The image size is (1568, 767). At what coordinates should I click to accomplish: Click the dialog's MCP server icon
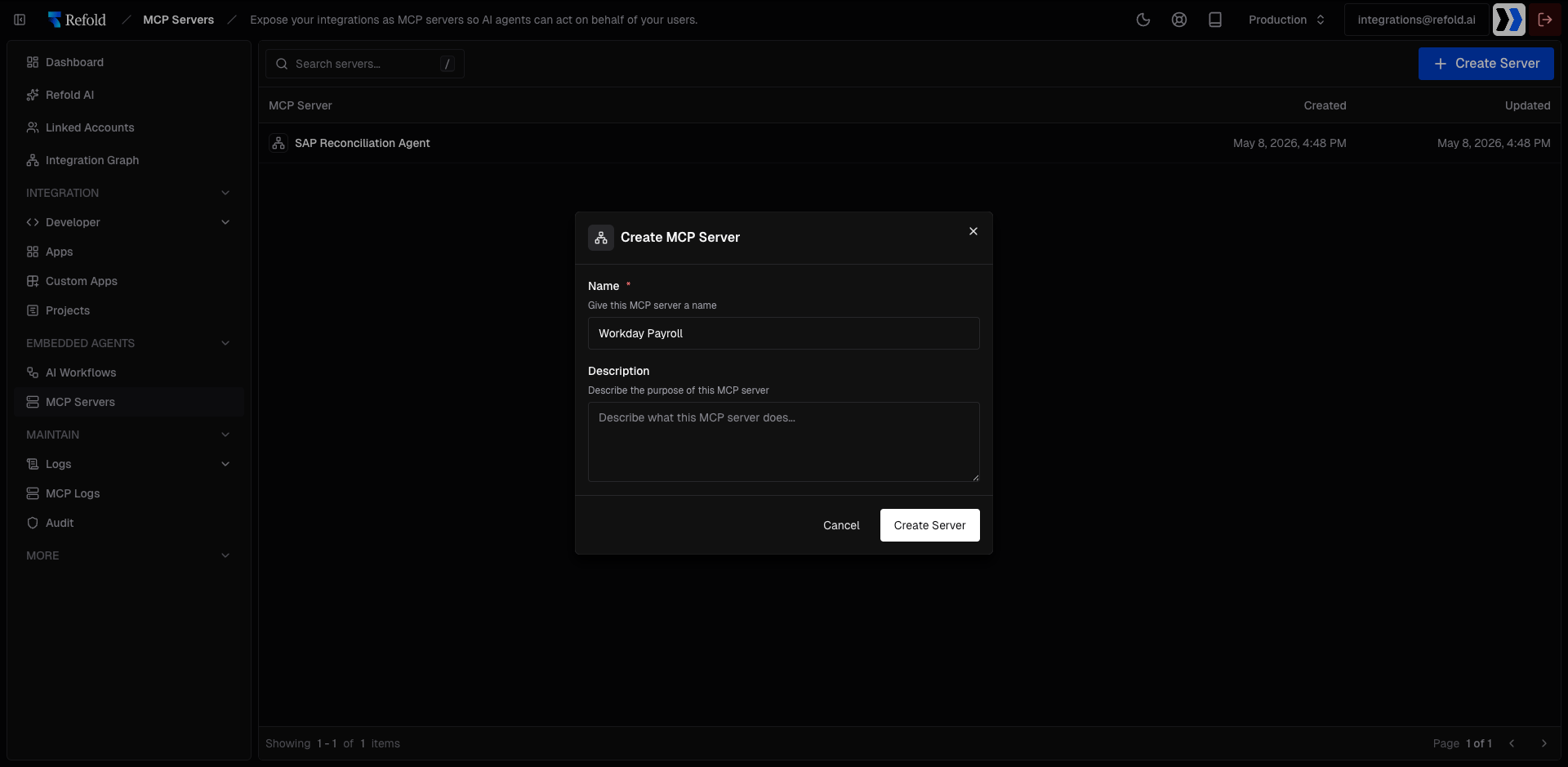601,238
